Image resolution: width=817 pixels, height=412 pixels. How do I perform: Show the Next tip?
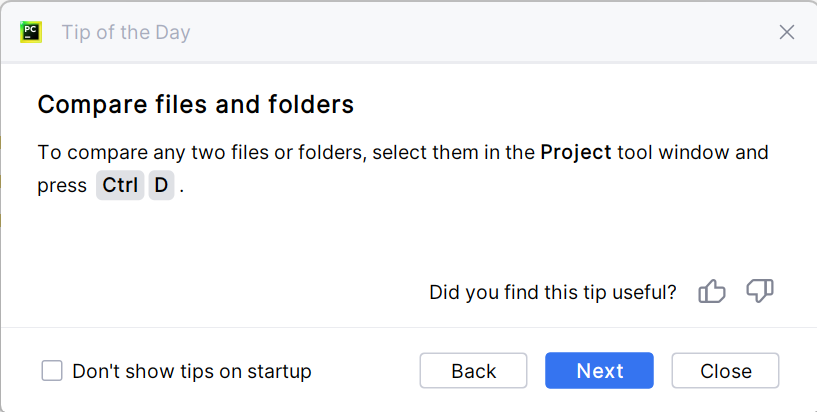click(599, 371)
